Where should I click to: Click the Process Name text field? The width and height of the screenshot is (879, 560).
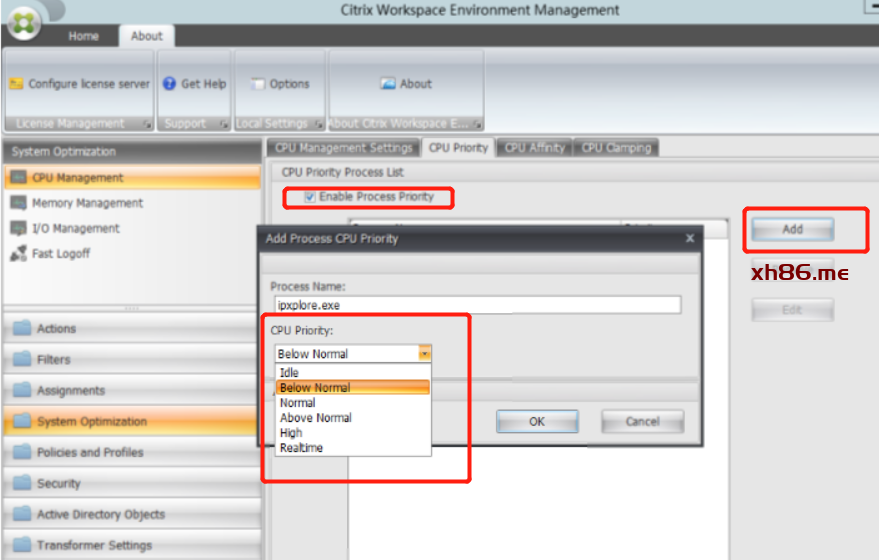click(x=477, y=305)
